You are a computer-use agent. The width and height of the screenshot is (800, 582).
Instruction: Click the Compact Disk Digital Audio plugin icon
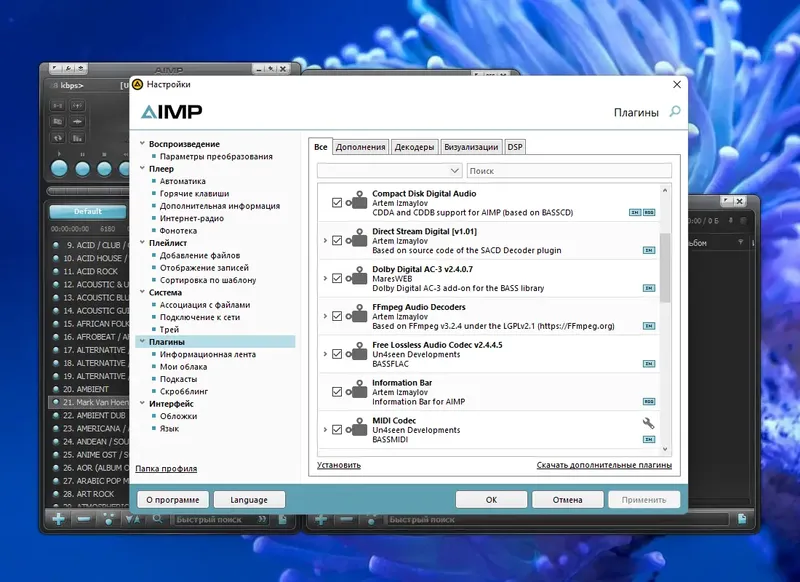coord(357,201)
